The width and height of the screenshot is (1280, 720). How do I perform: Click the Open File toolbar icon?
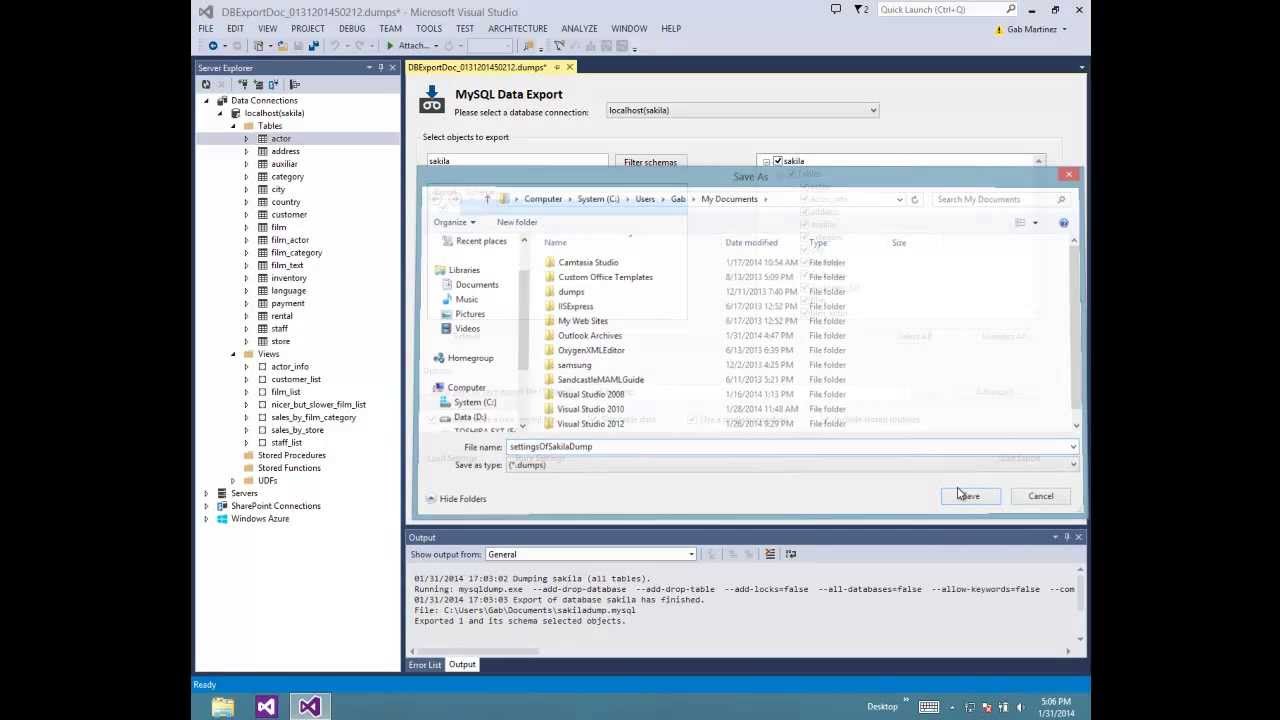point(283,46)
